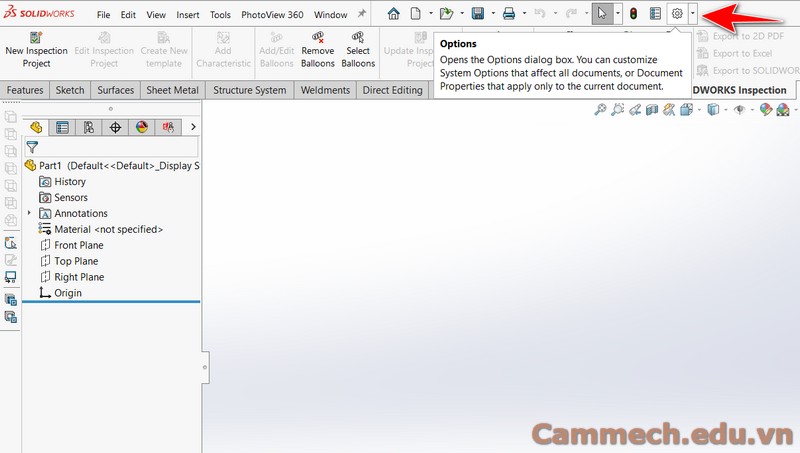
Task: Open FeatureManager Design Tree tab
Action: tap(36, 127)
